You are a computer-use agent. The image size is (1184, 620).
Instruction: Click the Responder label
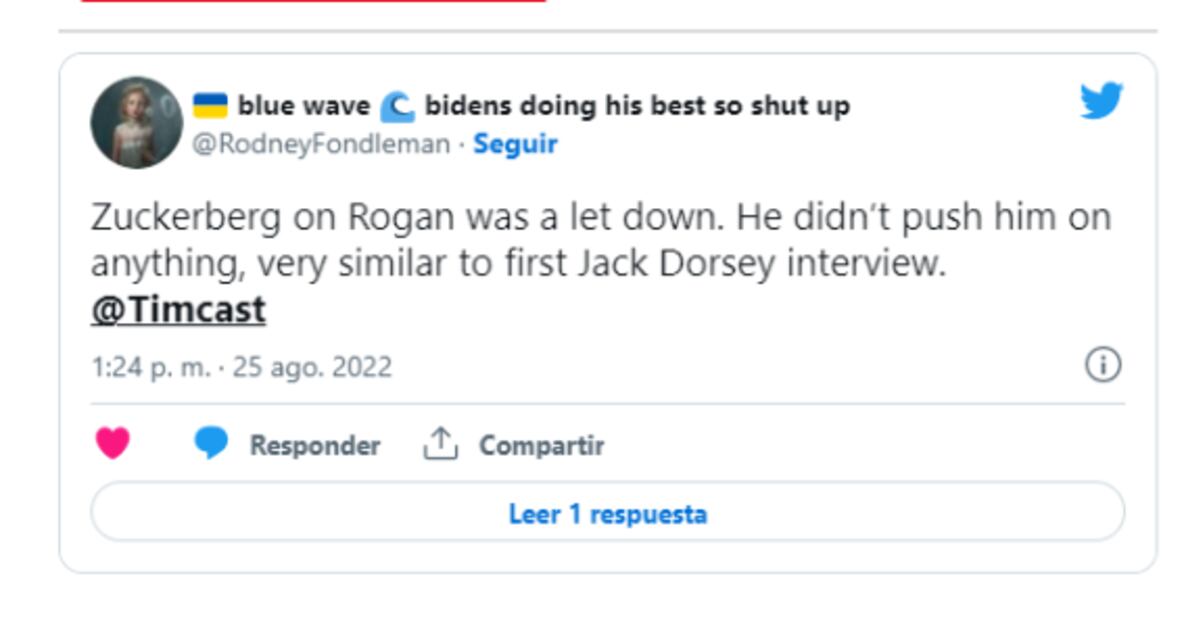point(314,445)
